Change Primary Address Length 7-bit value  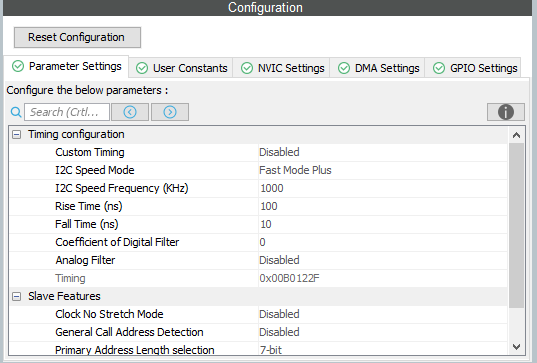click(271, 350)
